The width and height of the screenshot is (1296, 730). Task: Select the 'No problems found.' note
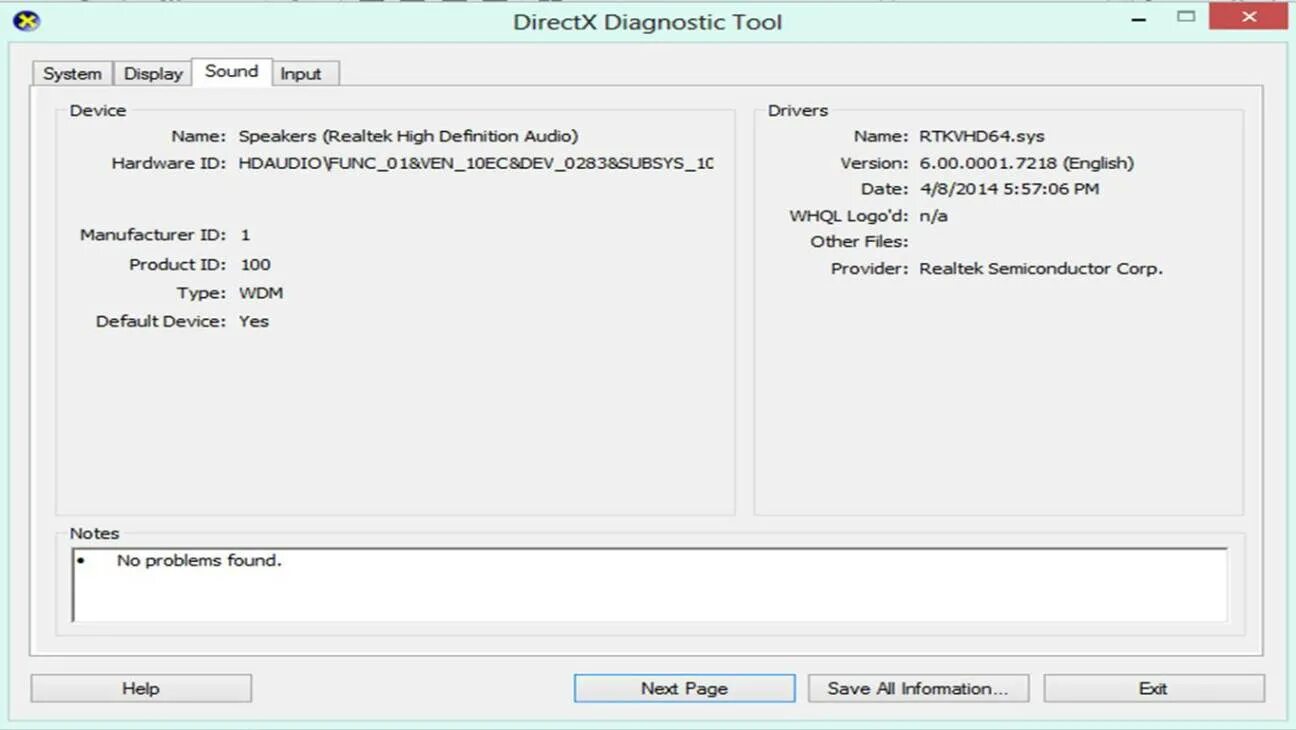point(199,561)
